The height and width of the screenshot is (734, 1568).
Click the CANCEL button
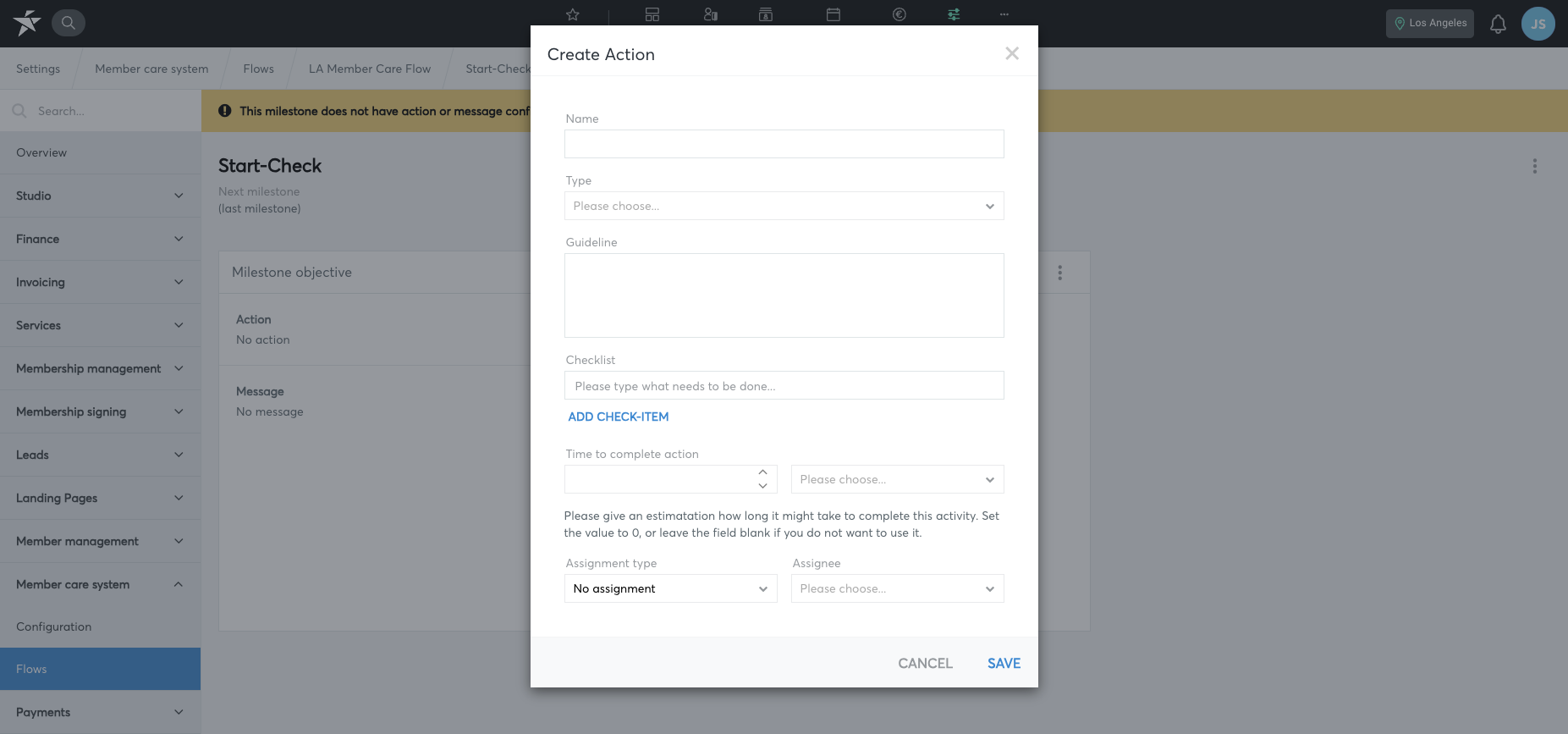click(925, 664)
